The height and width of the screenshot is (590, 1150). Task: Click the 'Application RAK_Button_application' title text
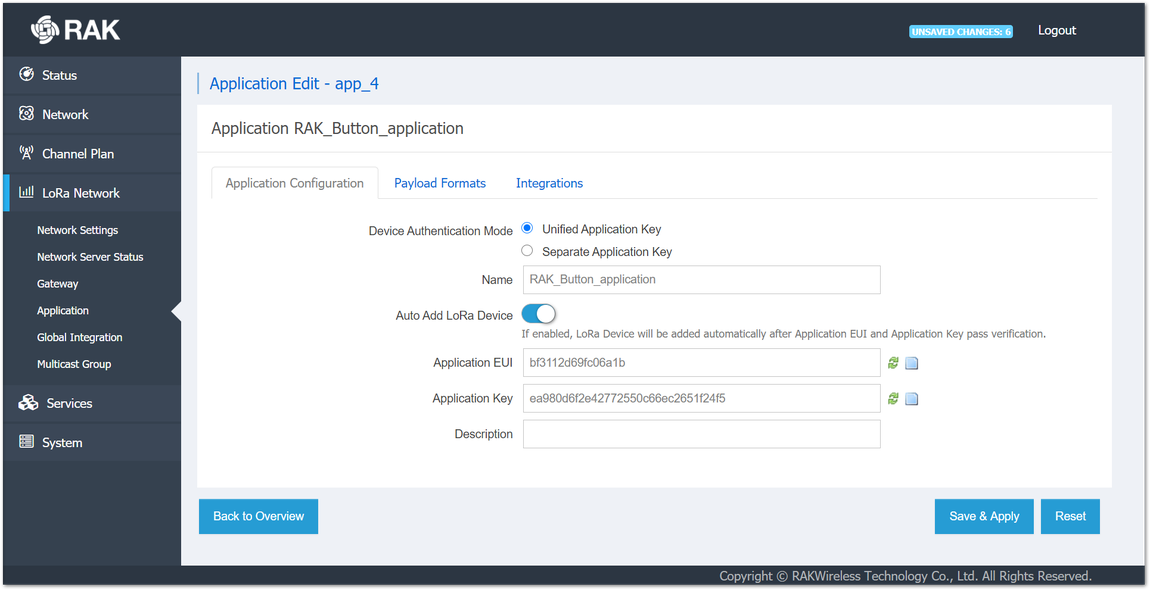click(337, 128)
